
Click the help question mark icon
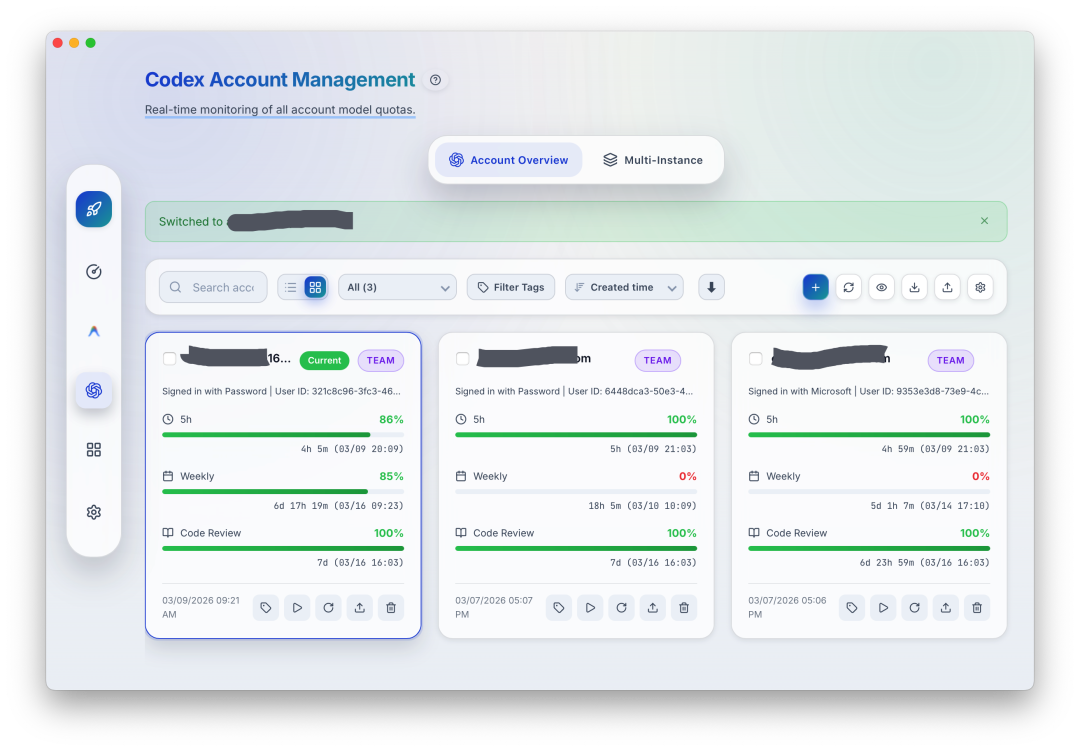coord(435,80)
